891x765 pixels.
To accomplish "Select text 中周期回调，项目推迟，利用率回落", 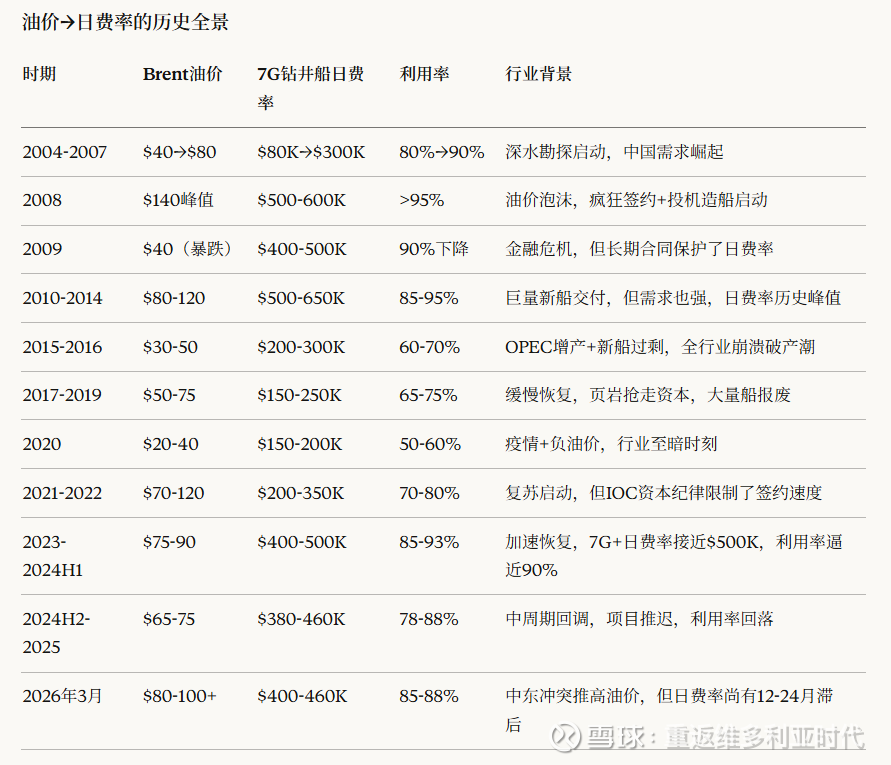I will pos(639,619).
